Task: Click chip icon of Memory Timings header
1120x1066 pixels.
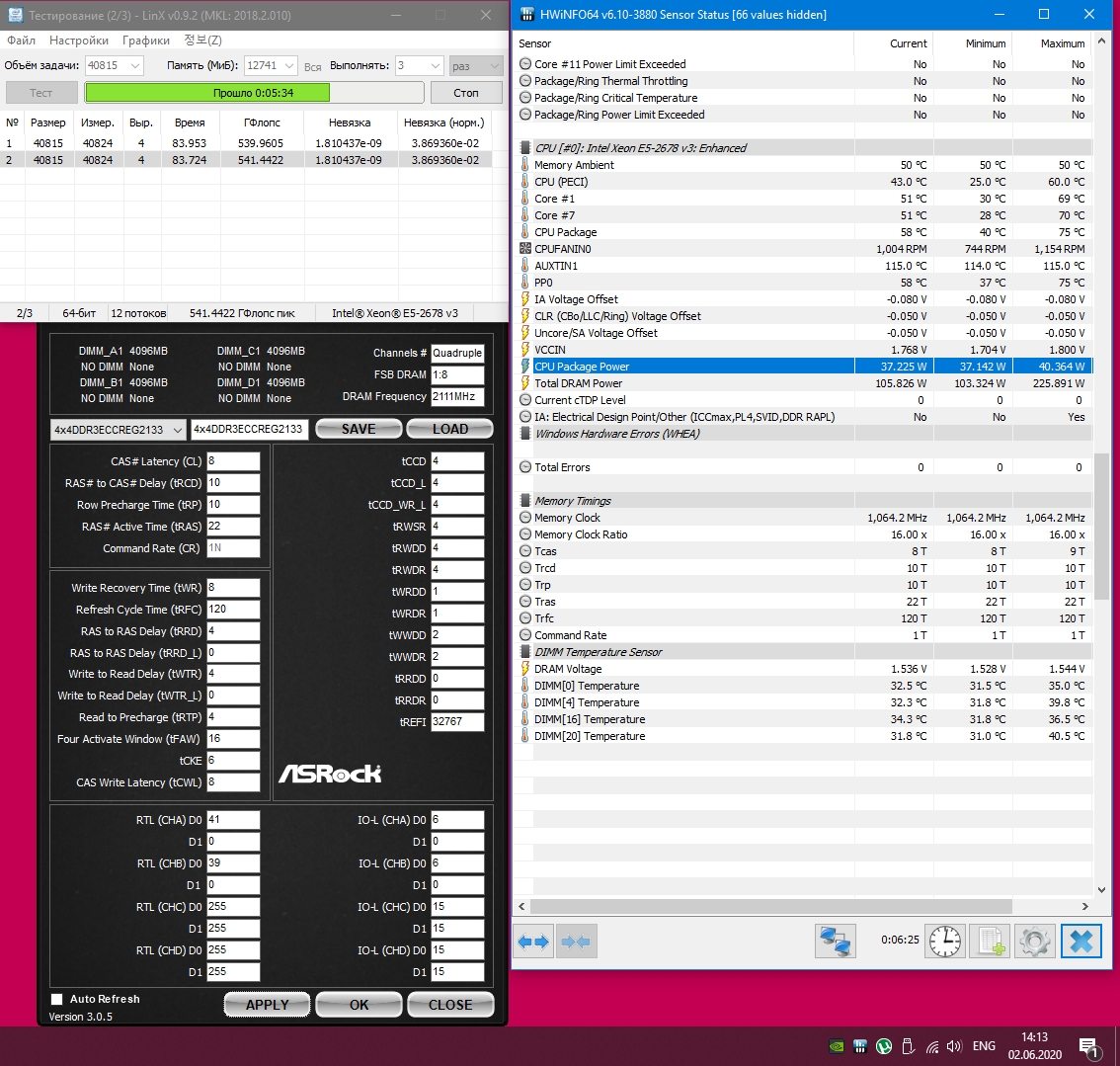Action: (x=525, y=501)
